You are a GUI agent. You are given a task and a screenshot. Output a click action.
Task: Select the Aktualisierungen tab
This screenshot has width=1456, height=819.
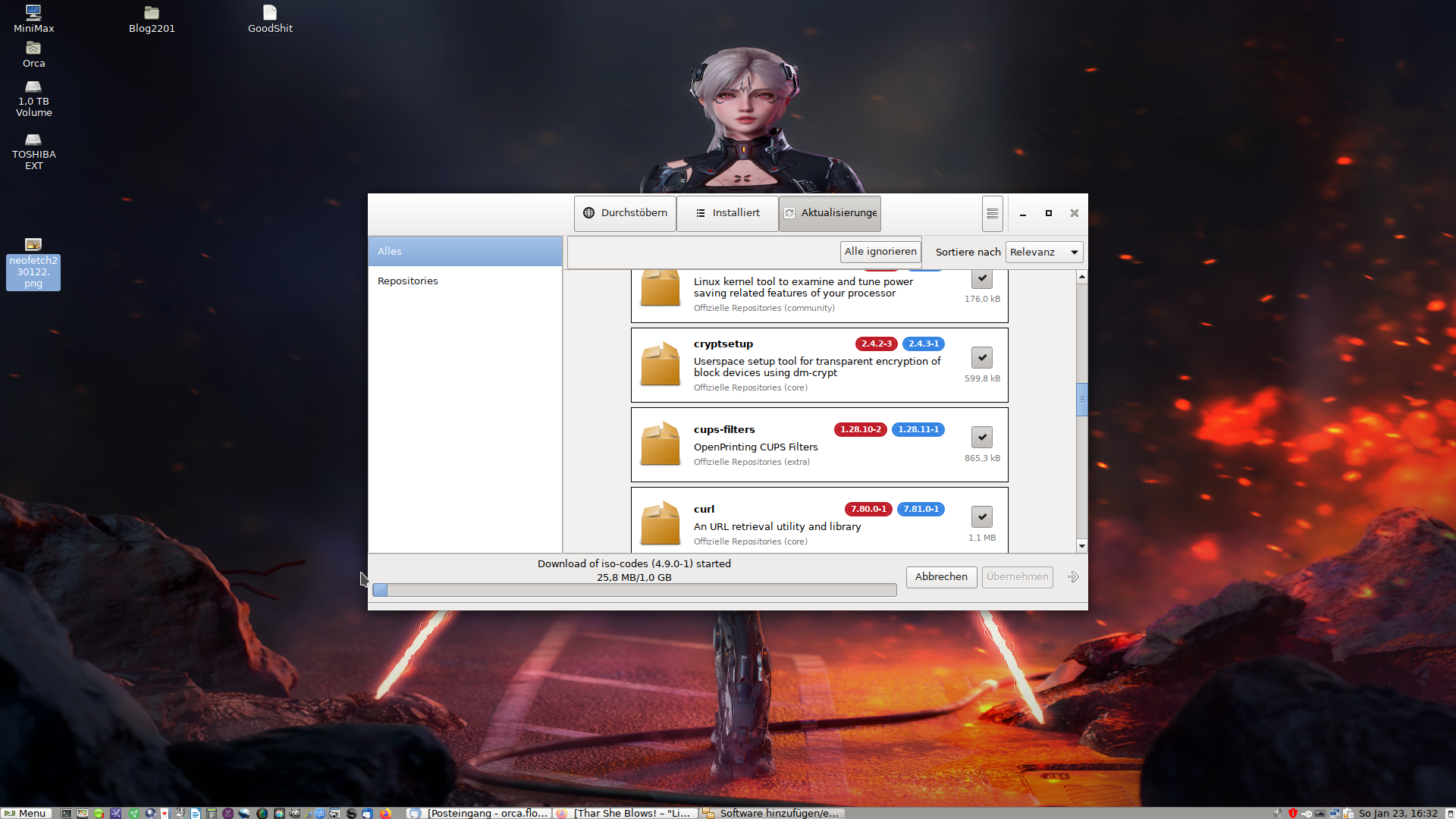pos(830,213)
